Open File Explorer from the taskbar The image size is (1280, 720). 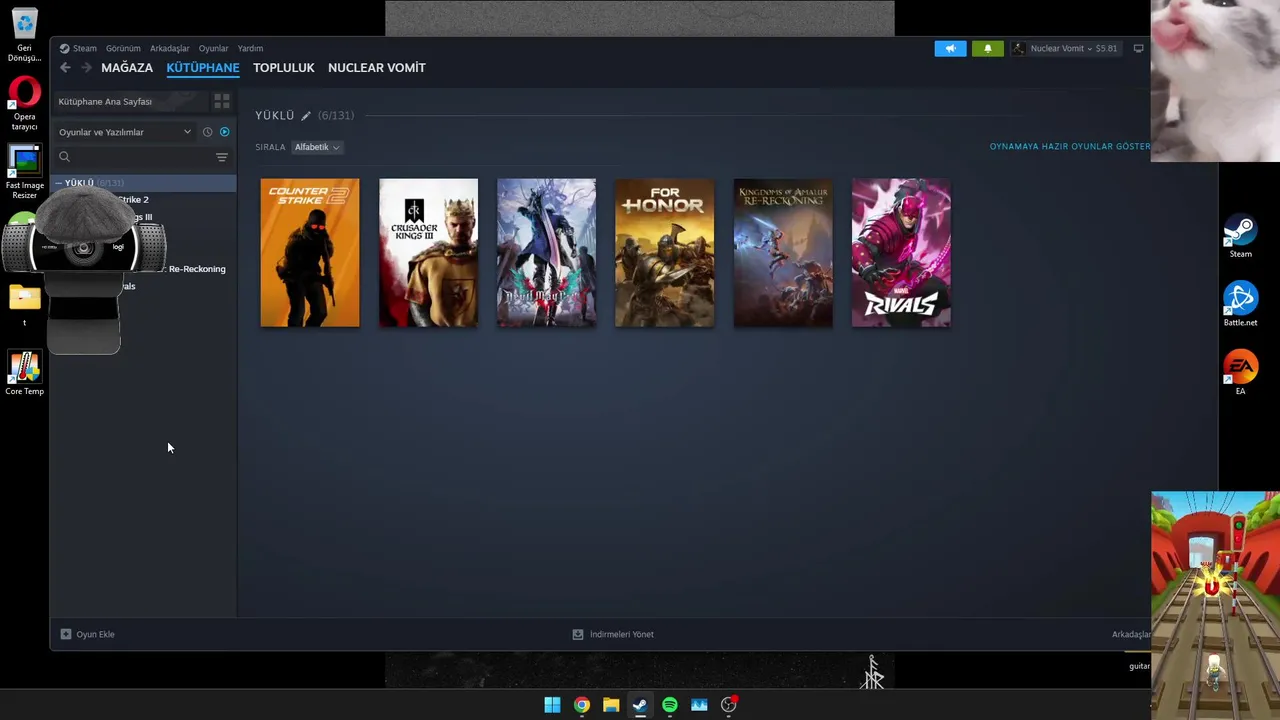click(611, 705)
